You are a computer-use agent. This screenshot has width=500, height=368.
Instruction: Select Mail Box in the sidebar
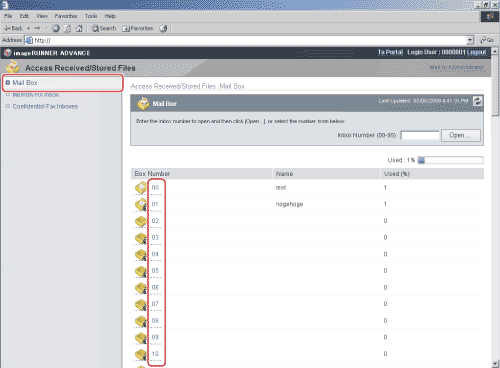tap(25, 83)
